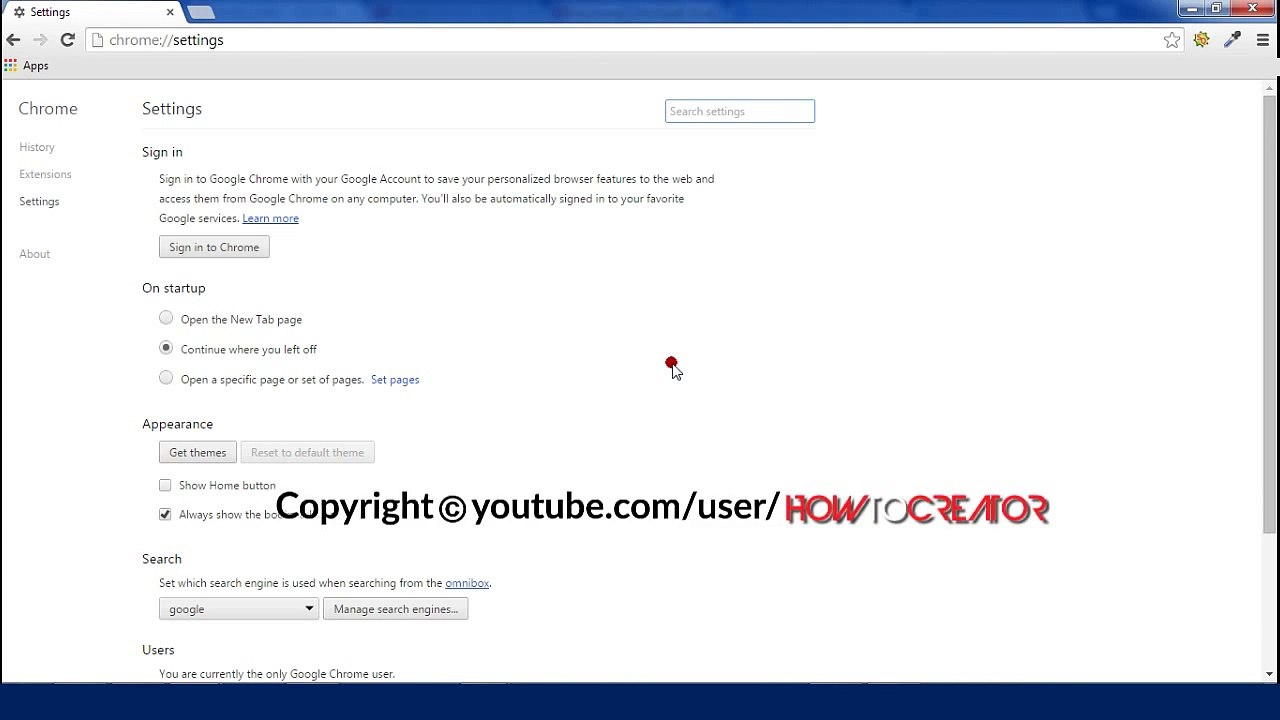Open Extensions in the left sidebar
This screenshot has width=1280, height=720.
tap(45, 174)
